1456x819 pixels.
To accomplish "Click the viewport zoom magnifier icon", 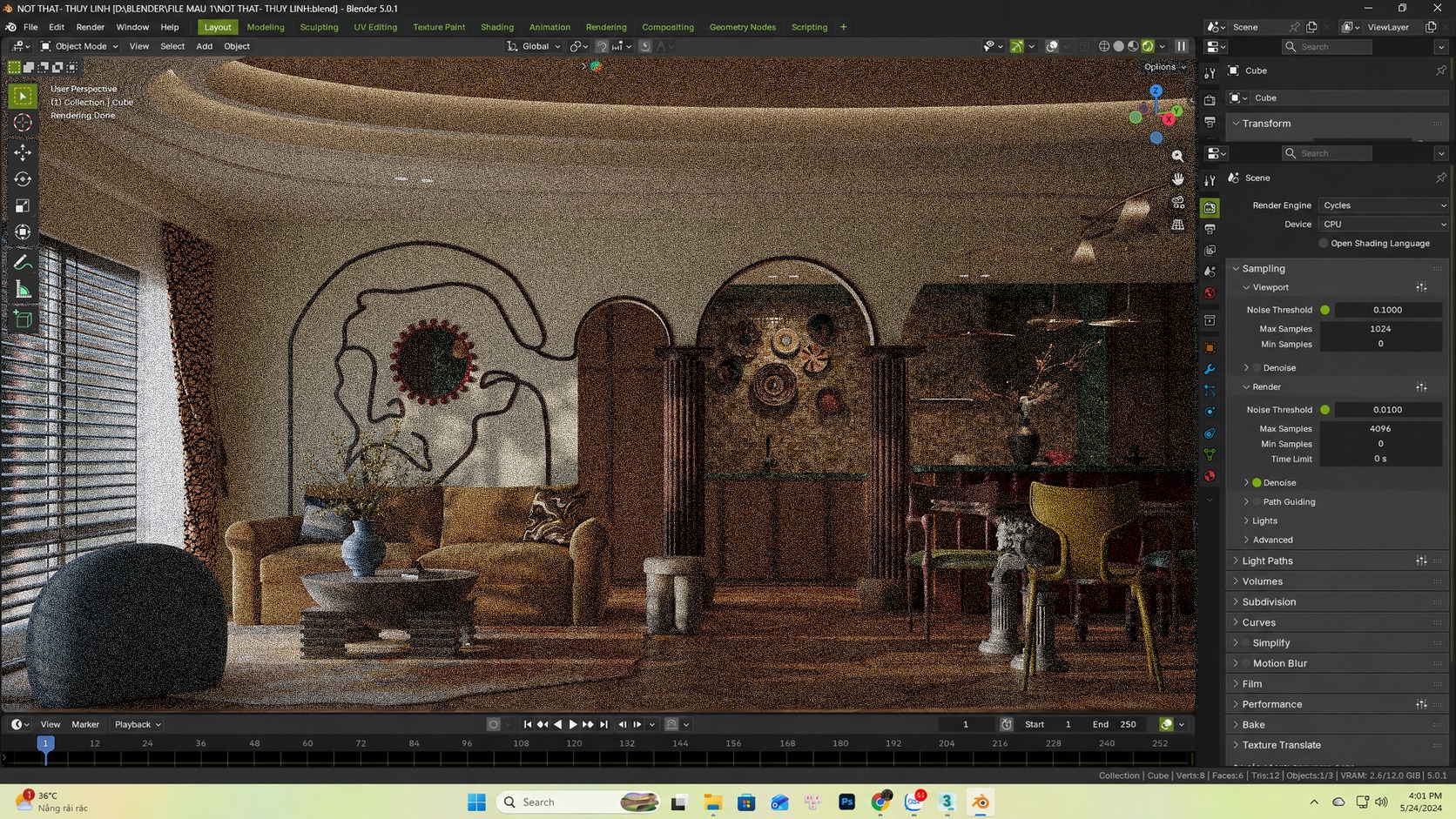I will (x=1177, y=156).
